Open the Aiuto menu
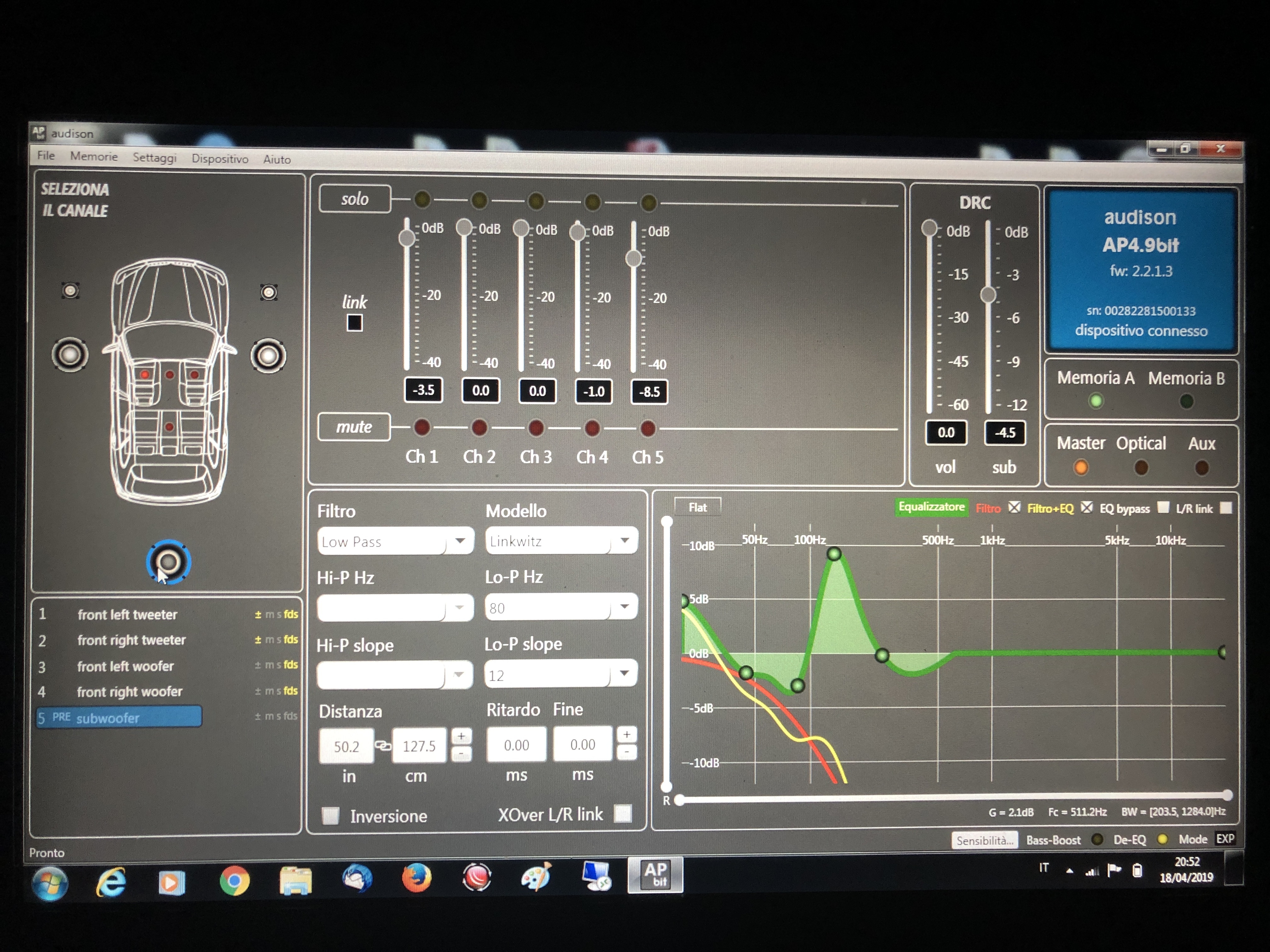Screen dimensions: 1270x952 [x=277, y=160]
